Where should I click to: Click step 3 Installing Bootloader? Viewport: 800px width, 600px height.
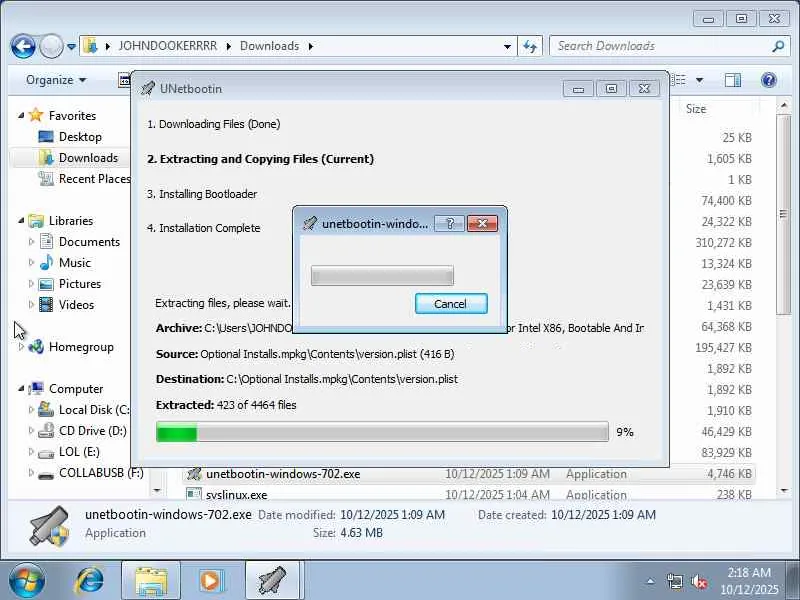(x=202, y=194)
